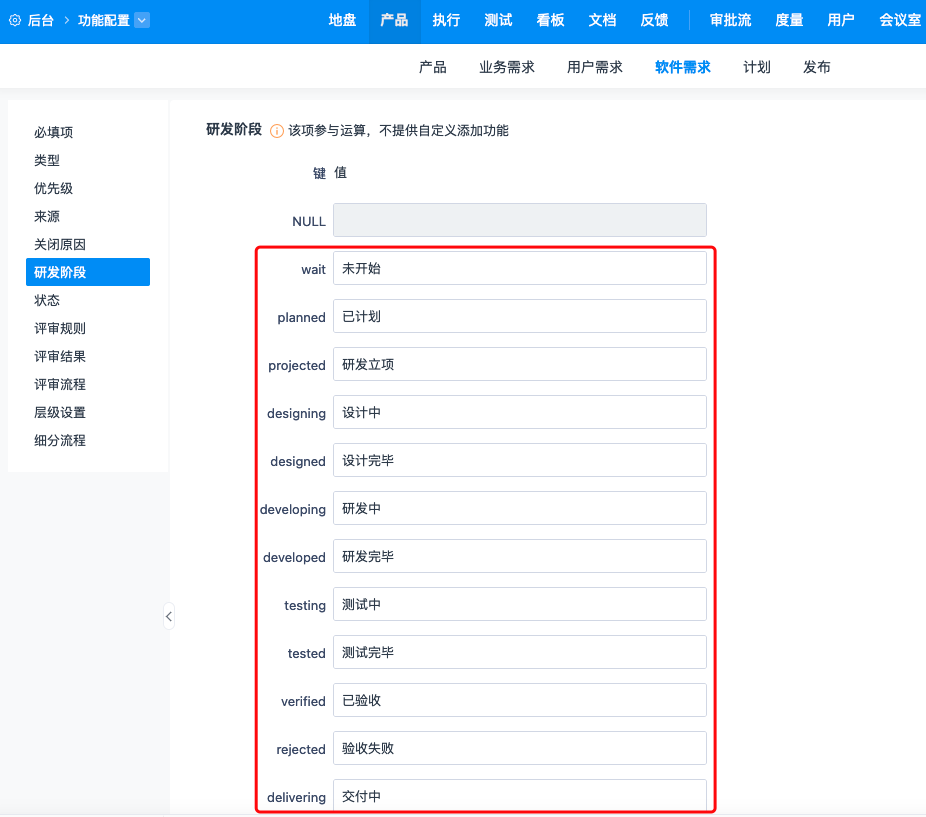Switch to the 软件需求 sub-tab
The image size is (926, 817).
(x=683, y=67)
